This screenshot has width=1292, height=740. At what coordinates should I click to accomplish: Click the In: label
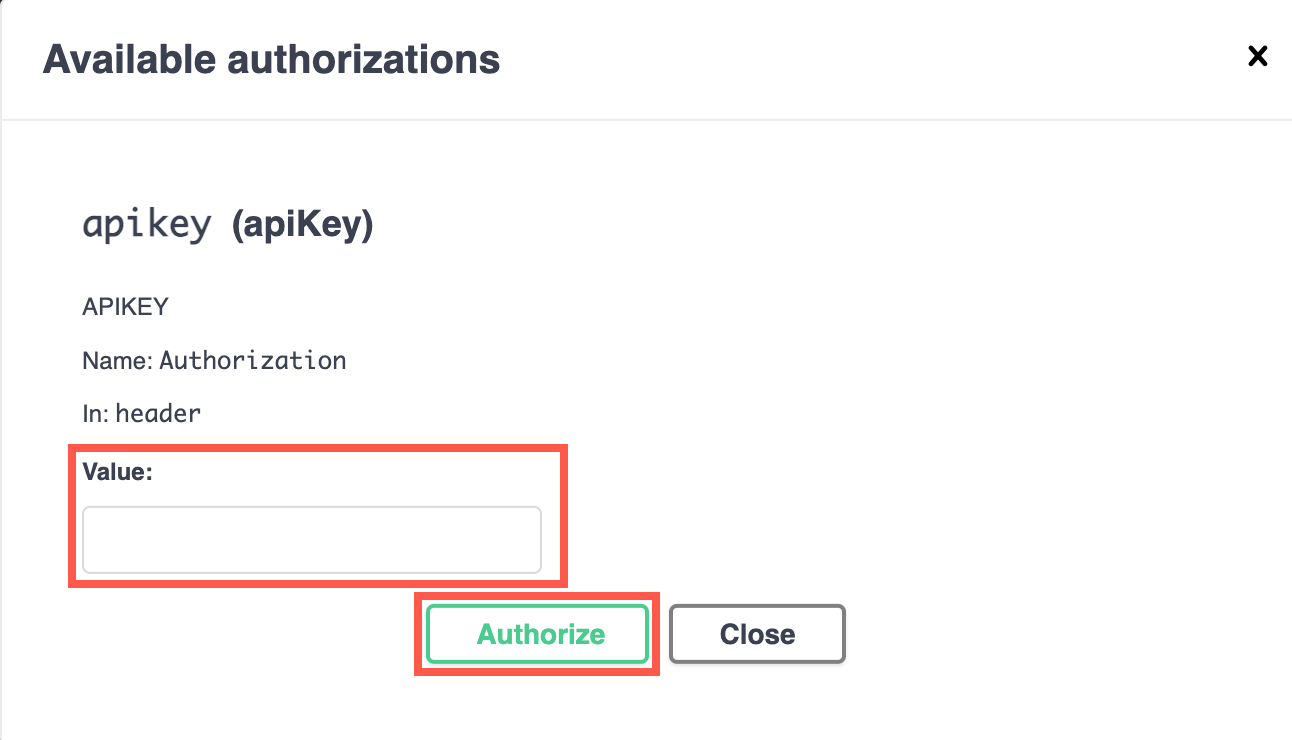(95, 412)
